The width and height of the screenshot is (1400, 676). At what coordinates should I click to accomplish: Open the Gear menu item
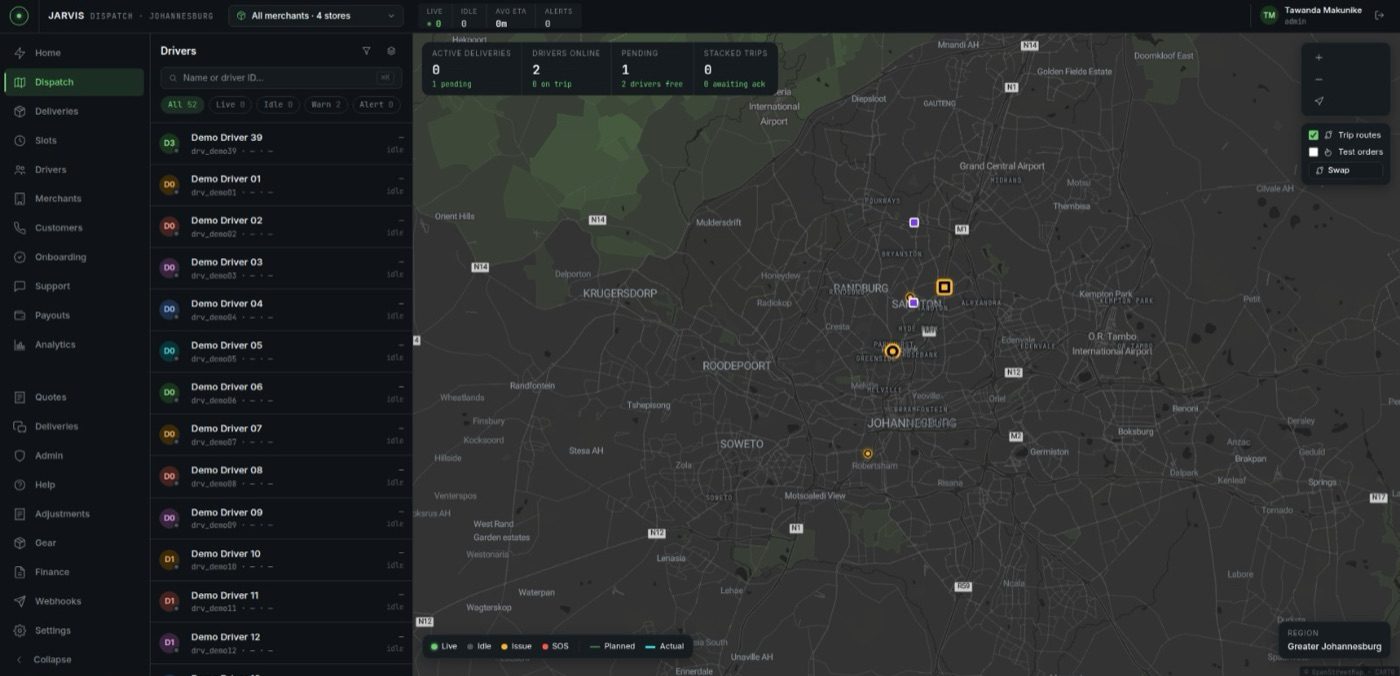tap(74, 543)
